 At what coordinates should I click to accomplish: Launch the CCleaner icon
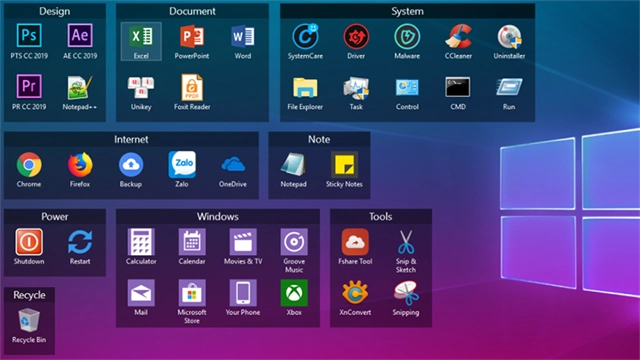pyautogui.click(x=458, y=37)
